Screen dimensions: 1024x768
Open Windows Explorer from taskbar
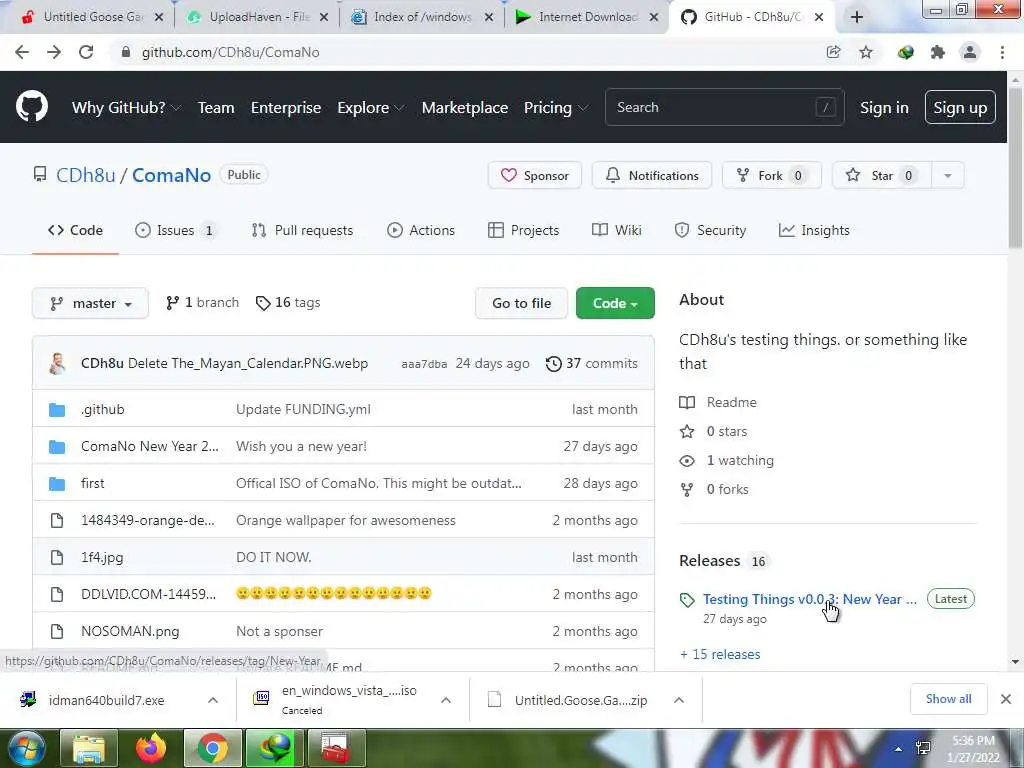click(89, 748)
